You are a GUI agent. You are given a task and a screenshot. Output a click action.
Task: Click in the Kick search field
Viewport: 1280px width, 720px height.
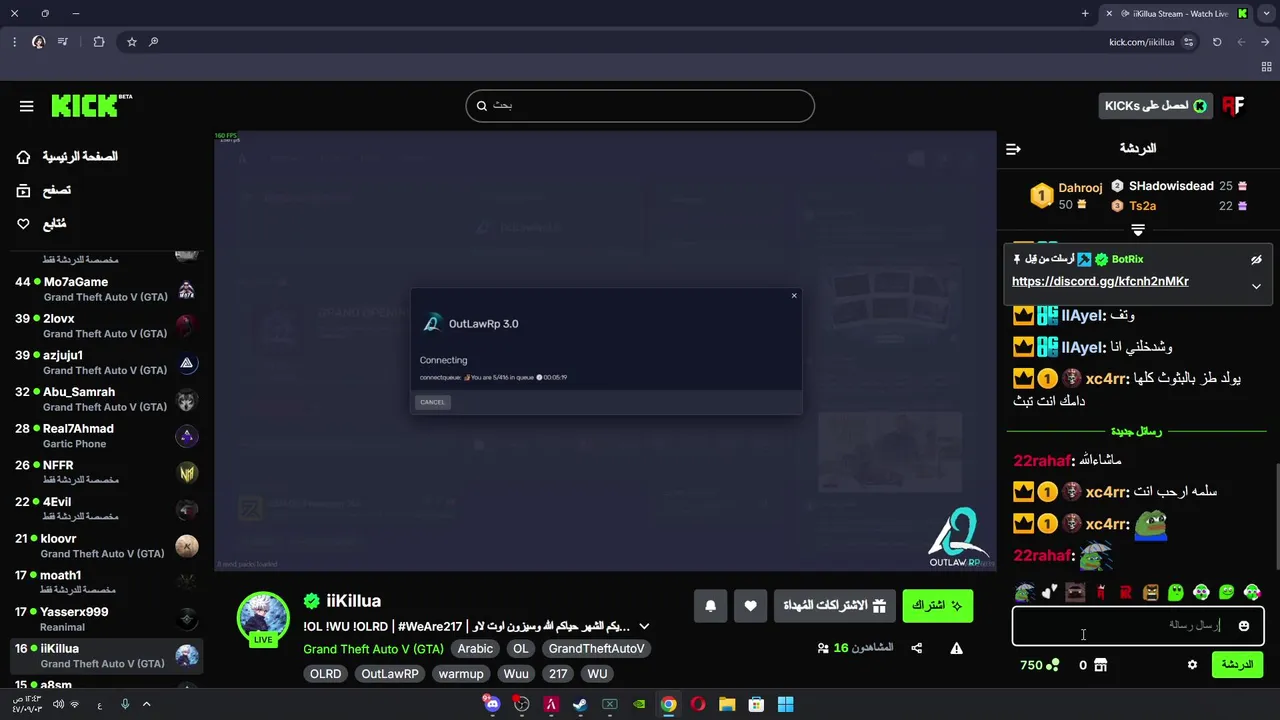pyautogui.click(x=640, y=106)
